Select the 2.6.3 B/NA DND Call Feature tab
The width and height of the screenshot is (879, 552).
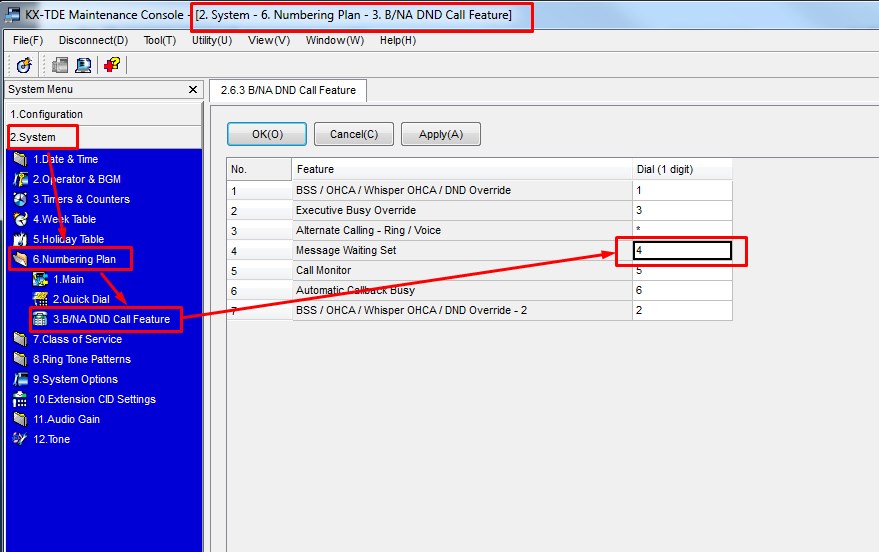click(288, 90)
